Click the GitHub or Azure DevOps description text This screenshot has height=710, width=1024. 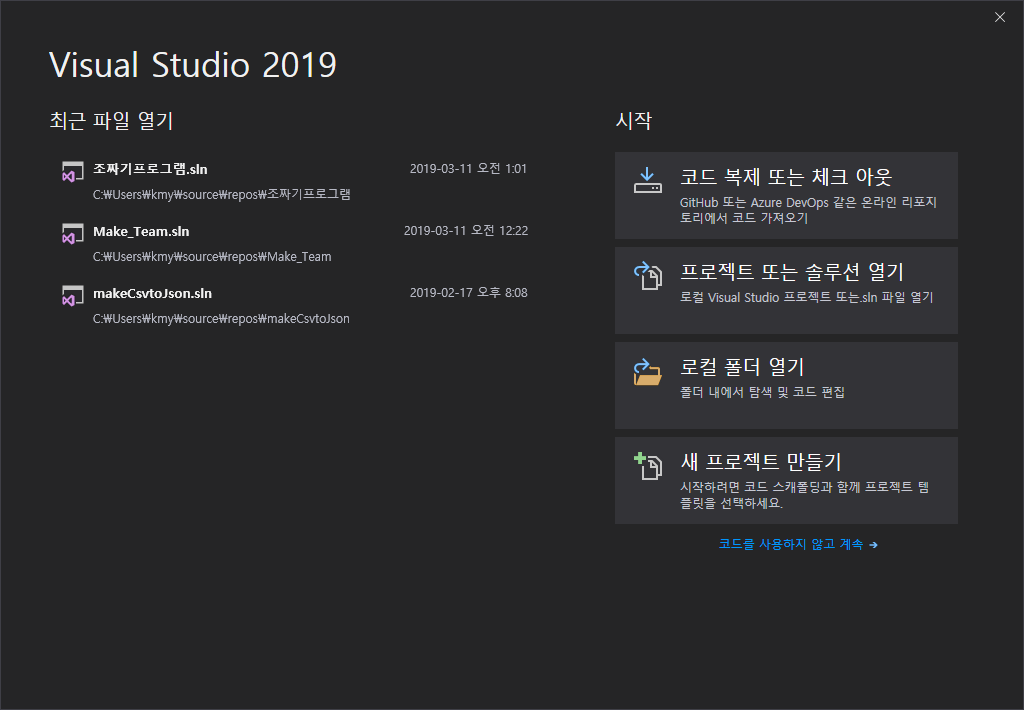tap(808, 210)
